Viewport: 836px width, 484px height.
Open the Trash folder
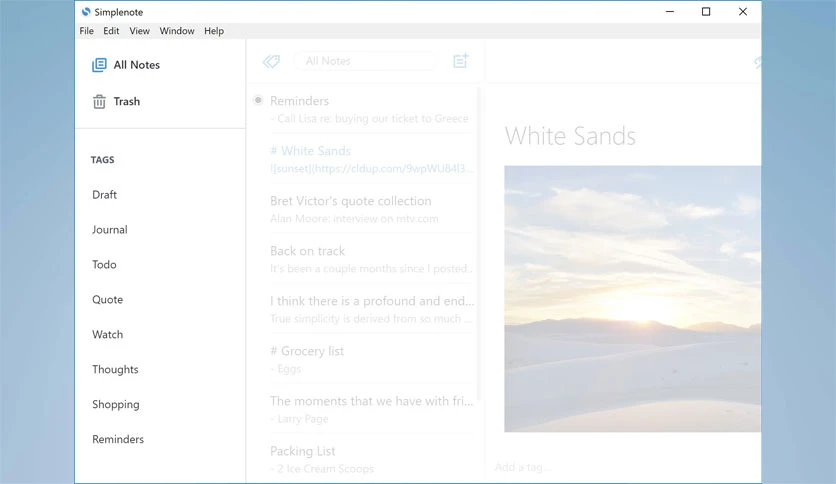pos(116,101)
